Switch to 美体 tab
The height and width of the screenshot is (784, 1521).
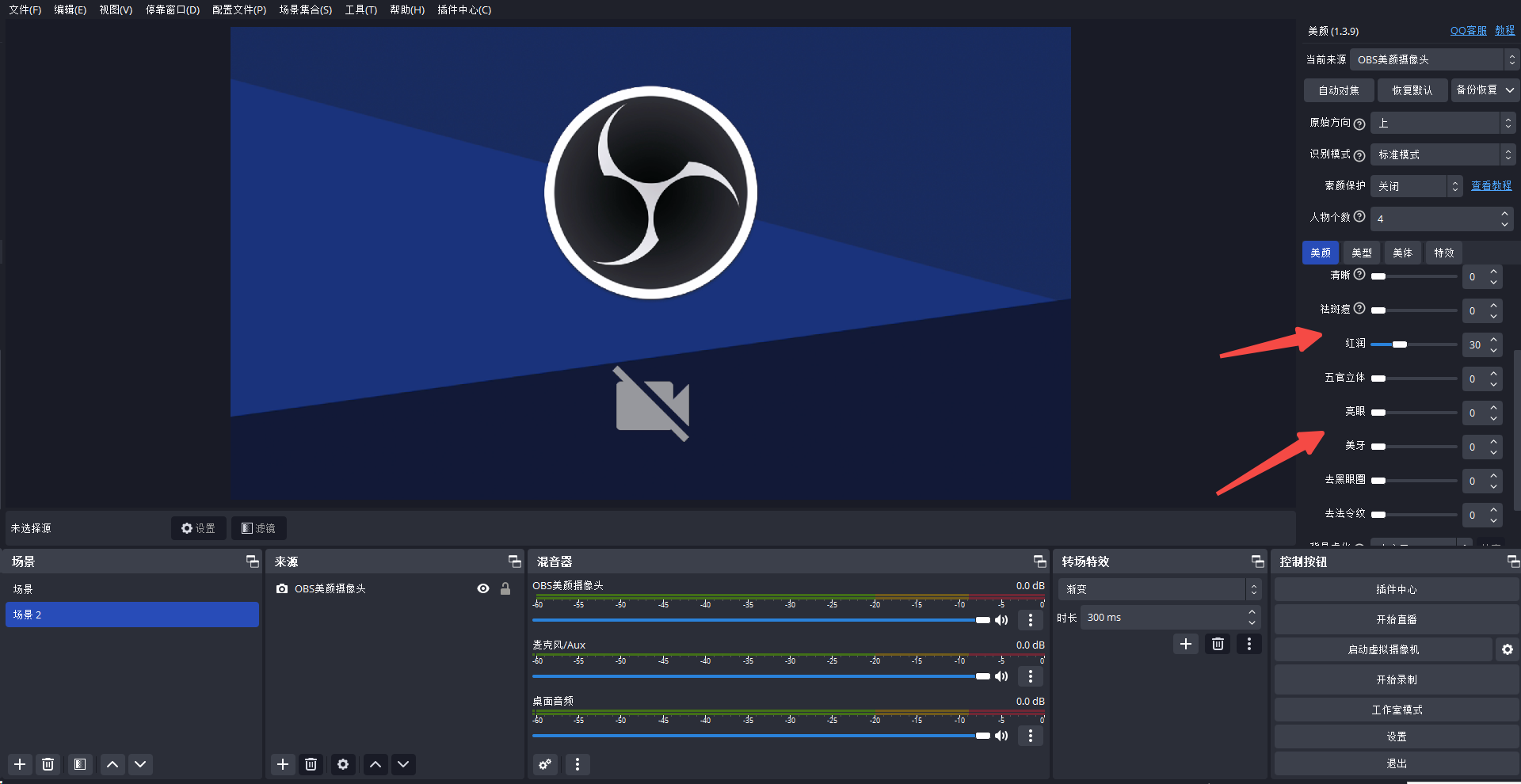point(1403,253)
